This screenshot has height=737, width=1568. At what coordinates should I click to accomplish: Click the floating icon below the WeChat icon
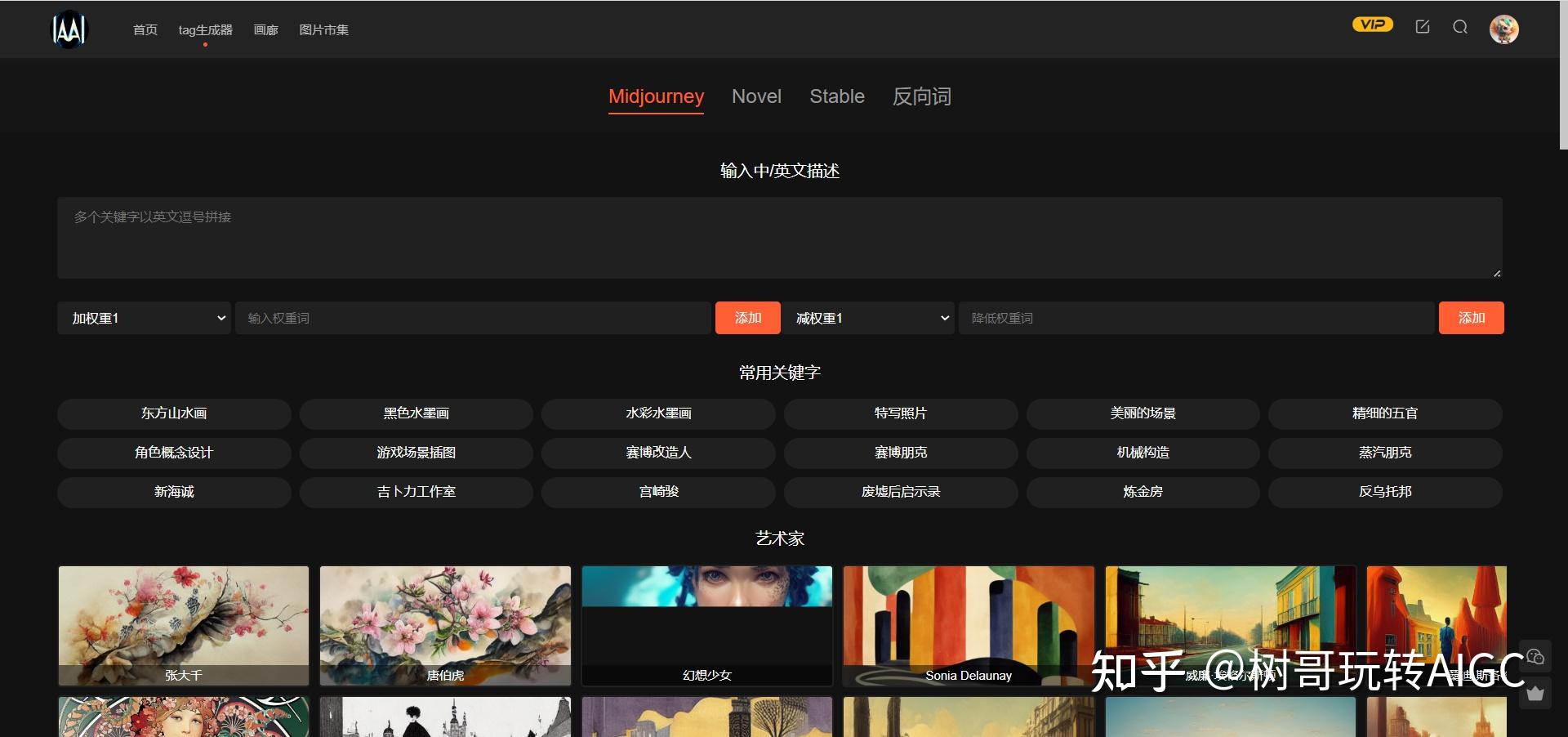coord(1535,694)
